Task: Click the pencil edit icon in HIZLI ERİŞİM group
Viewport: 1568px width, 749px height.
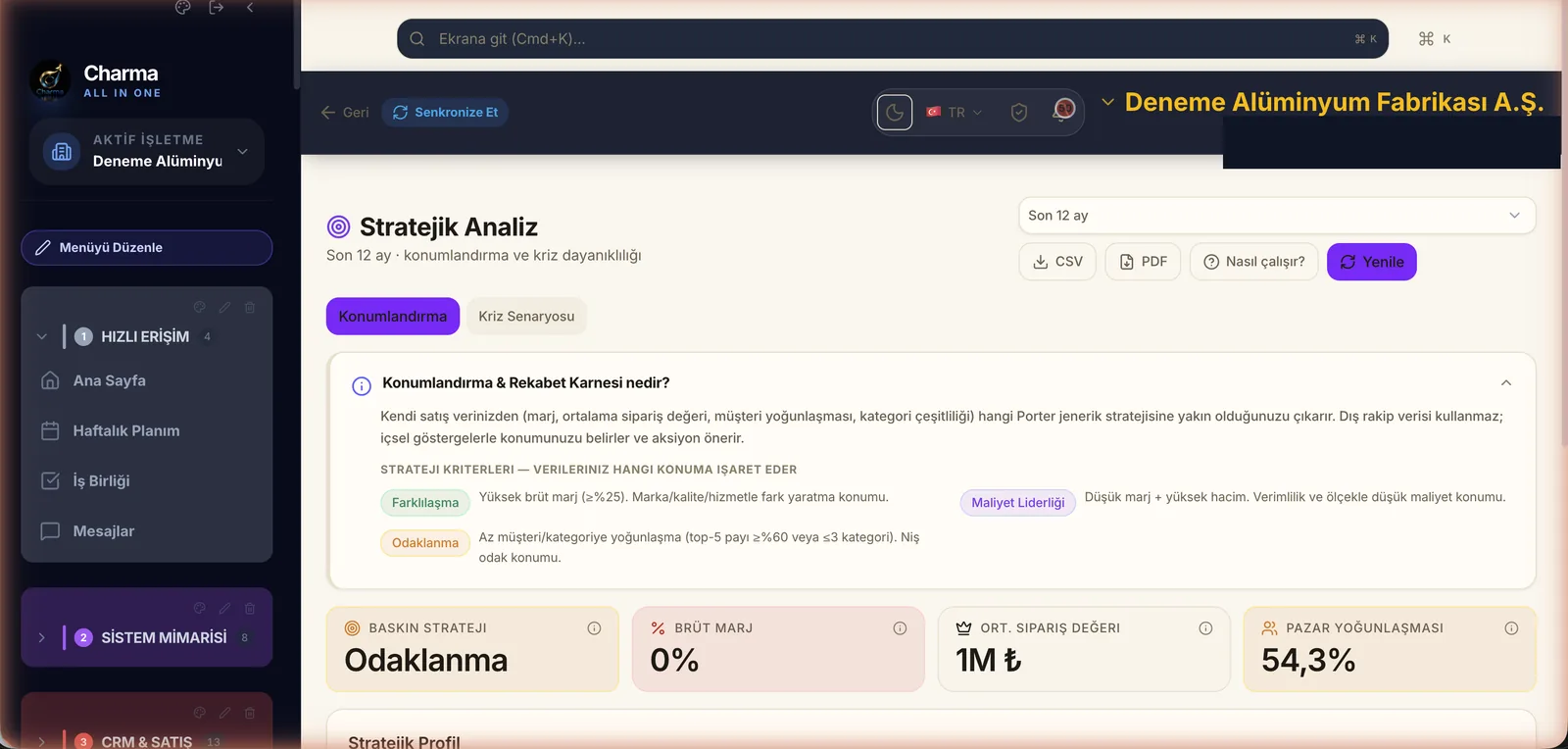Action: click(x=225, y=307)
